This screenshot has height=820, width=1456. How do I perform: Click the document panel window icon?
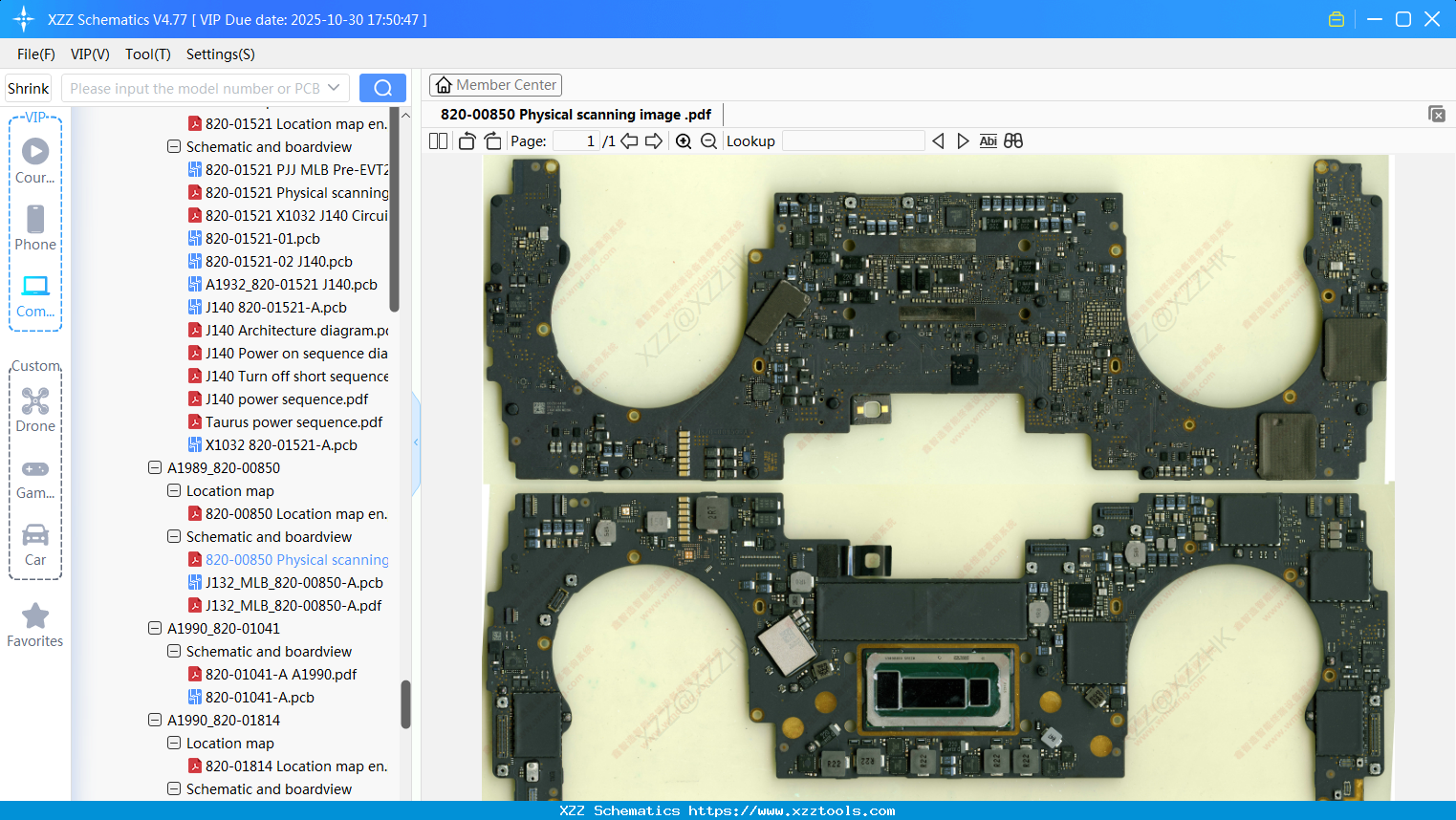(x=1437, y=114)
